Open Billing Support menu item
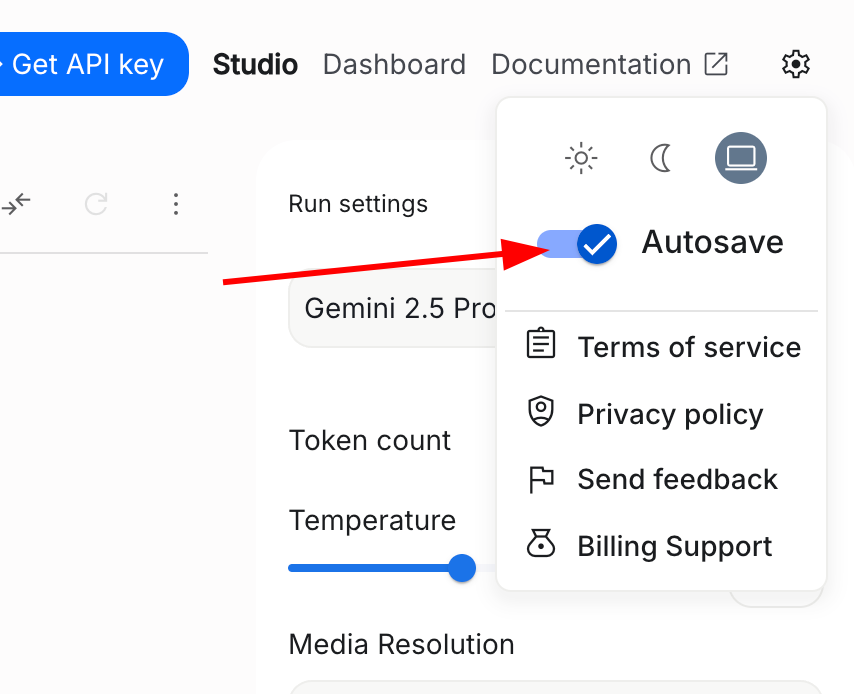 674,547
